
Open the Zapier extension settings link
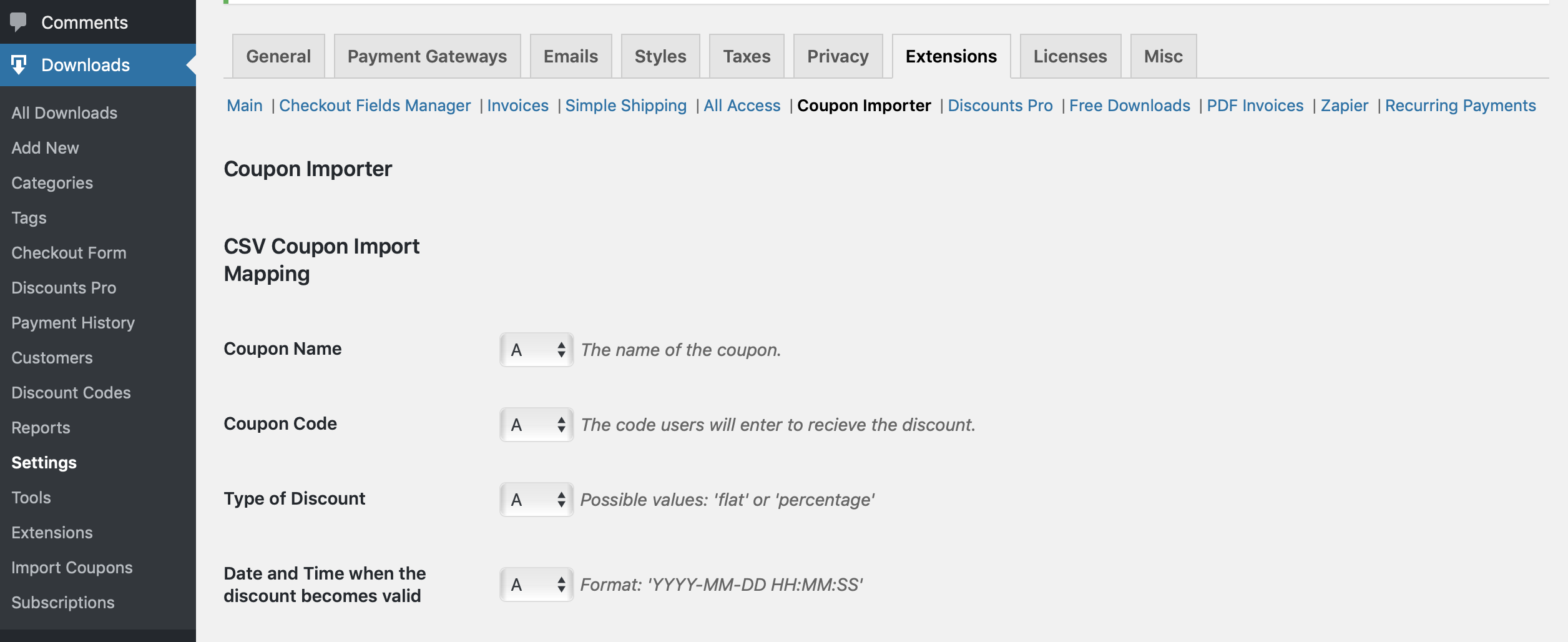click(x=1344, y=106)
